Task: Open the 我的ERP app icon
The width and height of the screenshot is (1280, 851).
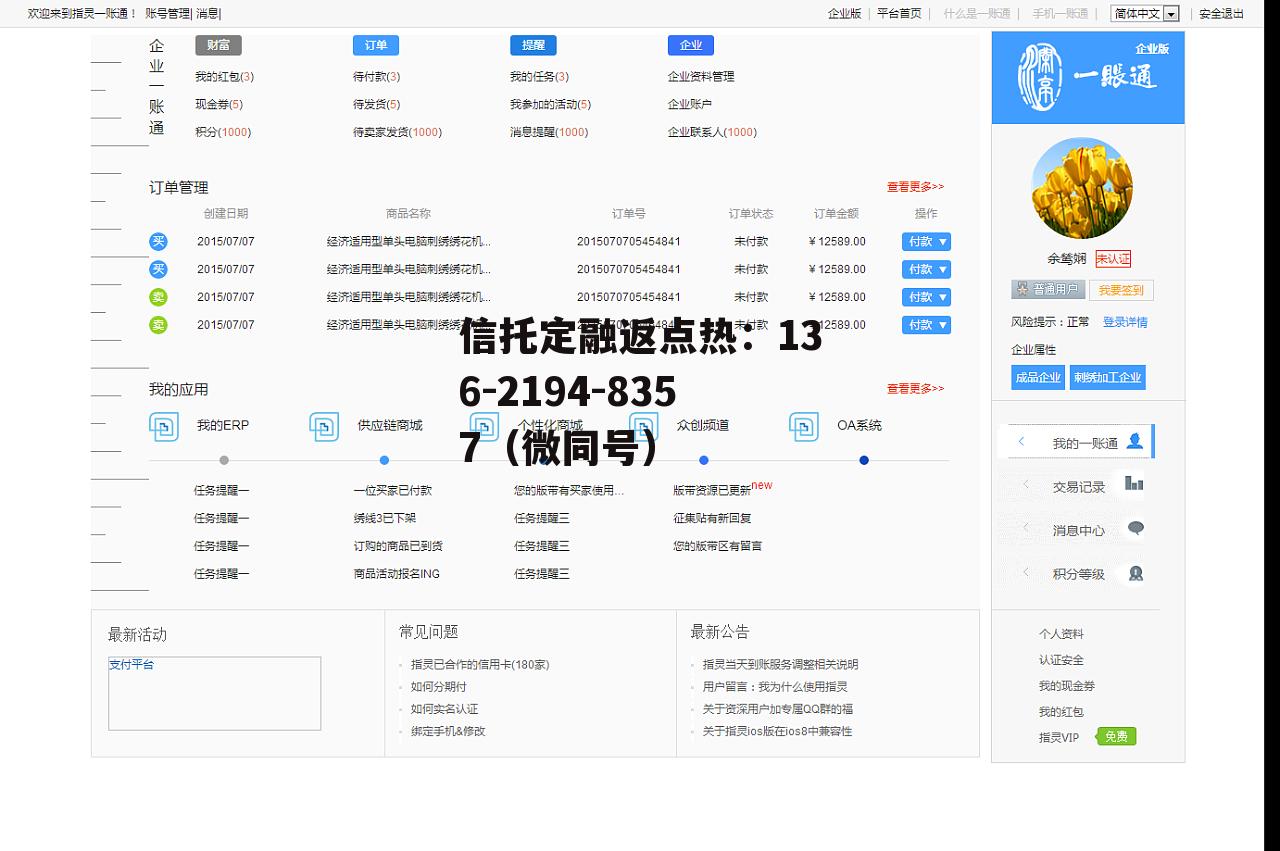Action: tap(164, 427)
